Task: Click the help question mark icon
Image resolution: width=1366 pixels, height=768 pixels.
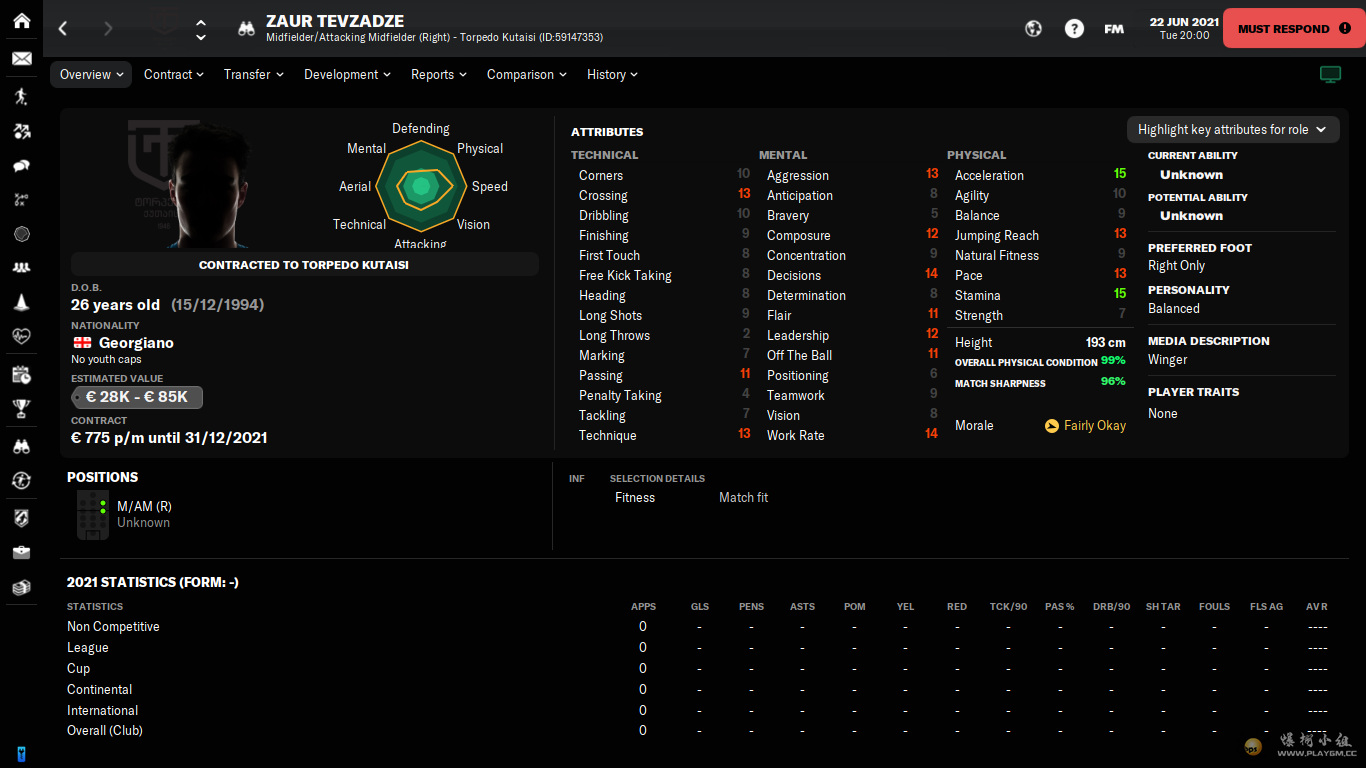Action: pos(1074,29)
